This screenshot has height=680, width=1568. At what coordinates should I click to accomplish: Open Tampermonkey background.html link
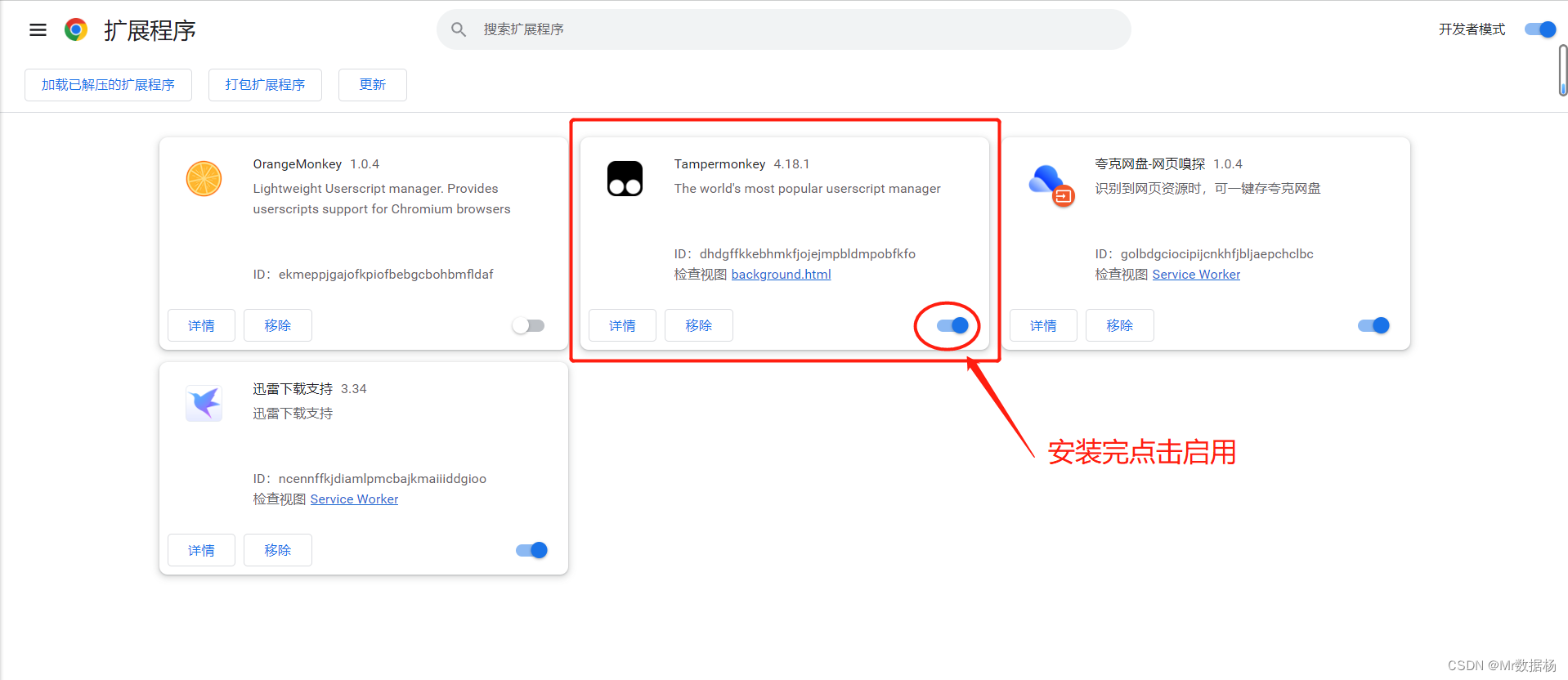(781, 275)
